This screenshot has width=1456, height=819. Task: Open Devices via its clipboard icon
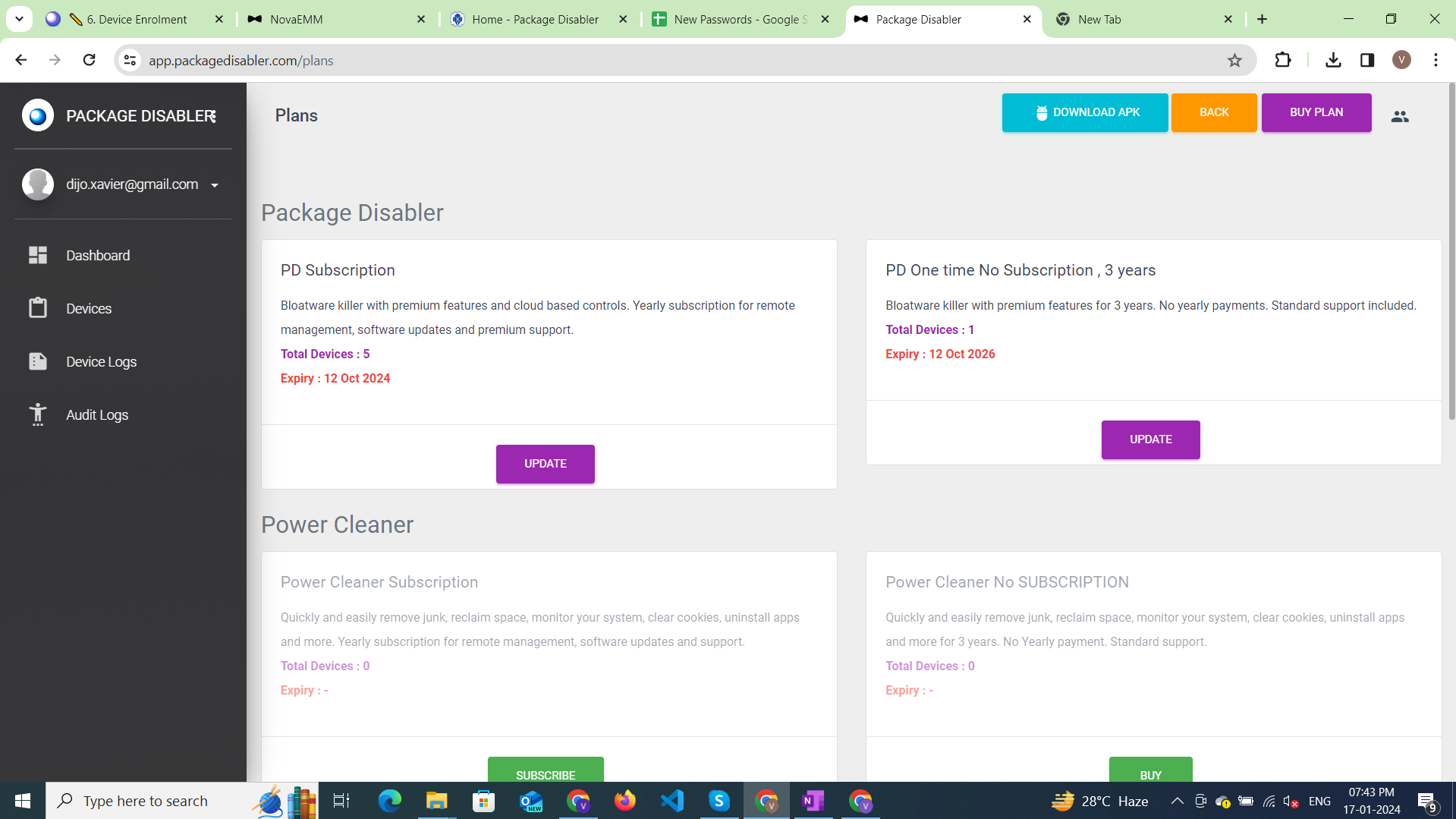click(x=38, y=308)
